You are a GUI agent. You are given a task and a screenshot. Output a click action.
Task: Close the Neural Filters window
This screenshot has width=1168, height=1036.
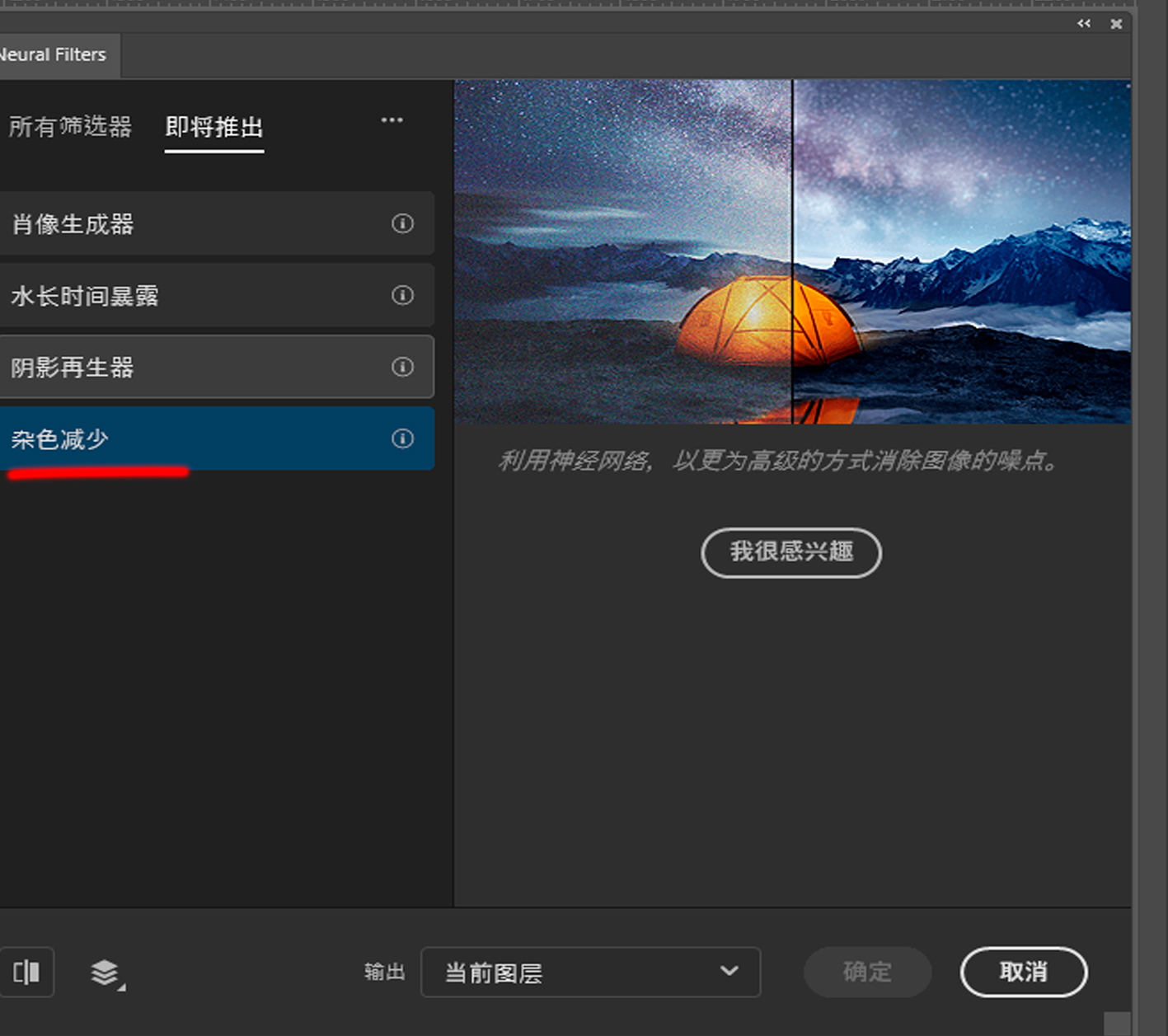[1117, 23]
